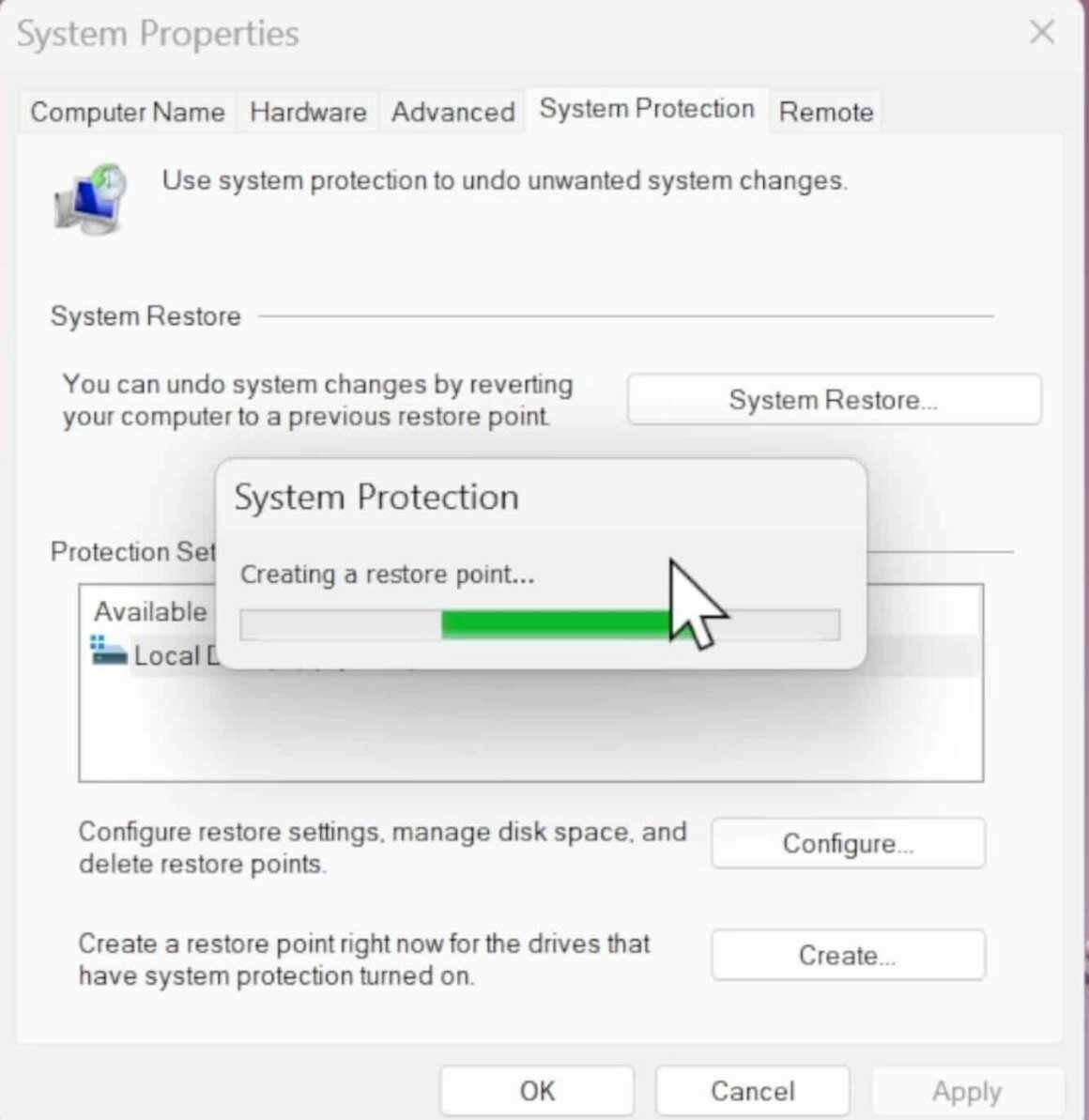Open the System Protection tab
The width and height of the screenshot is (1089, 1120).
tap(646, 108)
